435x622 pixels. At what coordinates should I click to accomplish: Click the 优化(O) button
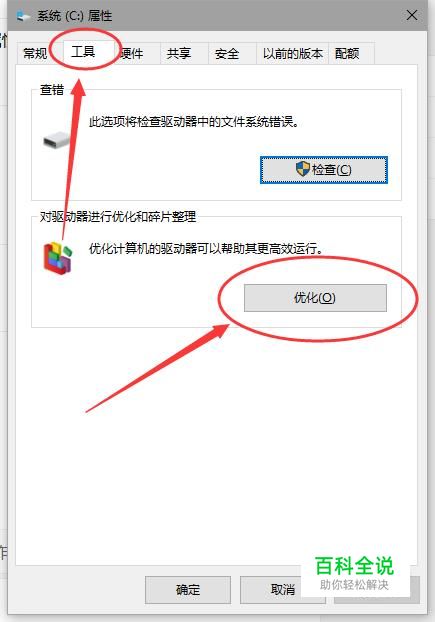315,298
